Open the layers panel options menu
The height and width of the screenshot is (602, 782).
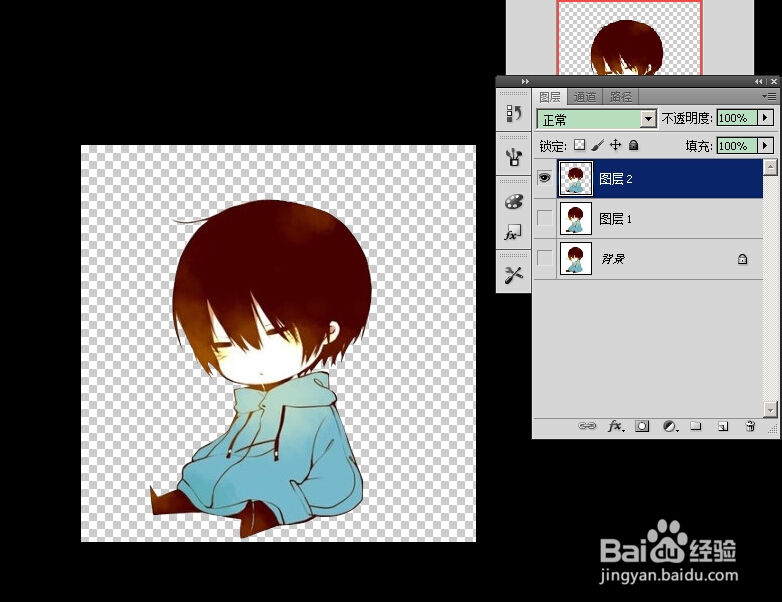771,96
